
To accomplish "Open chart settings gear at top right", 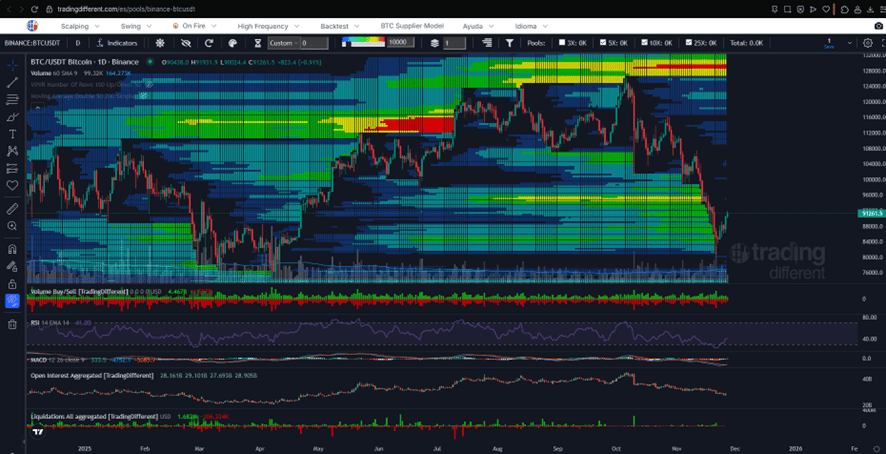I will click(868, 43).
